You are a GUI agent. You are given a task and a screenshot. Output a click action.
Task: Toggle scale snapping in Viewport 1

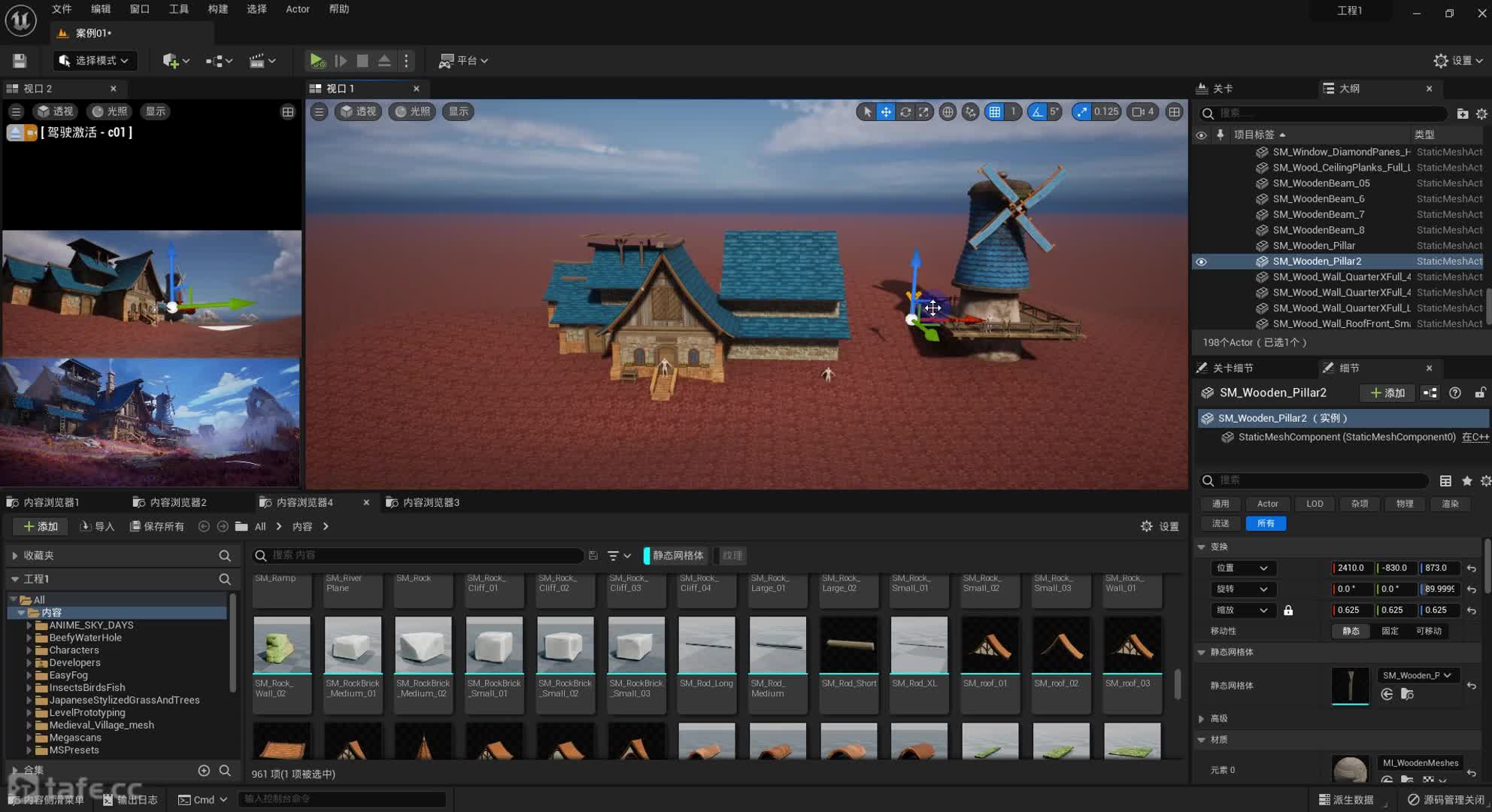point(1081,111)
